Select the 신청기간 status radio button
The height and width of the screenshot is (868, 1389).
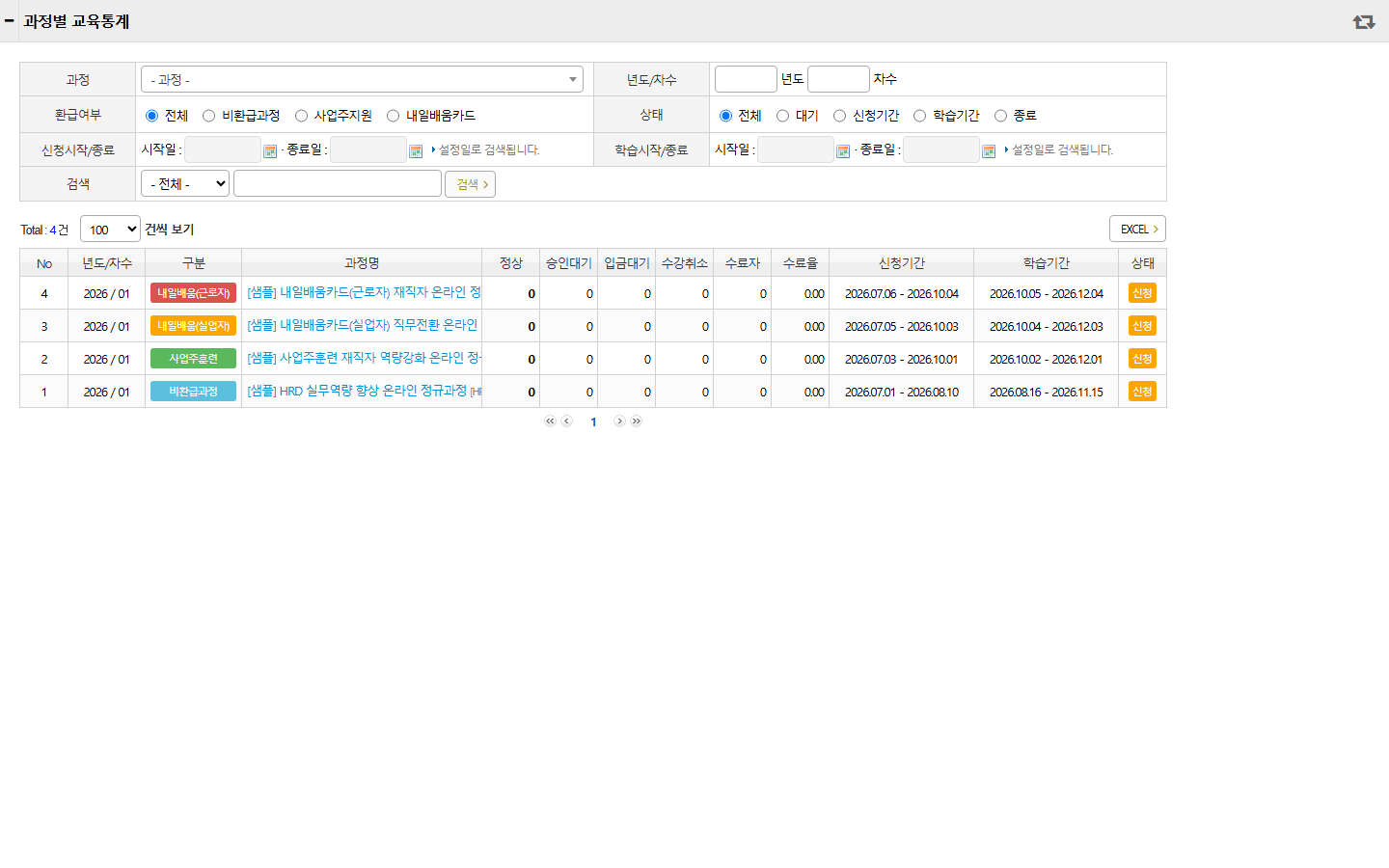tap(839, 116)
